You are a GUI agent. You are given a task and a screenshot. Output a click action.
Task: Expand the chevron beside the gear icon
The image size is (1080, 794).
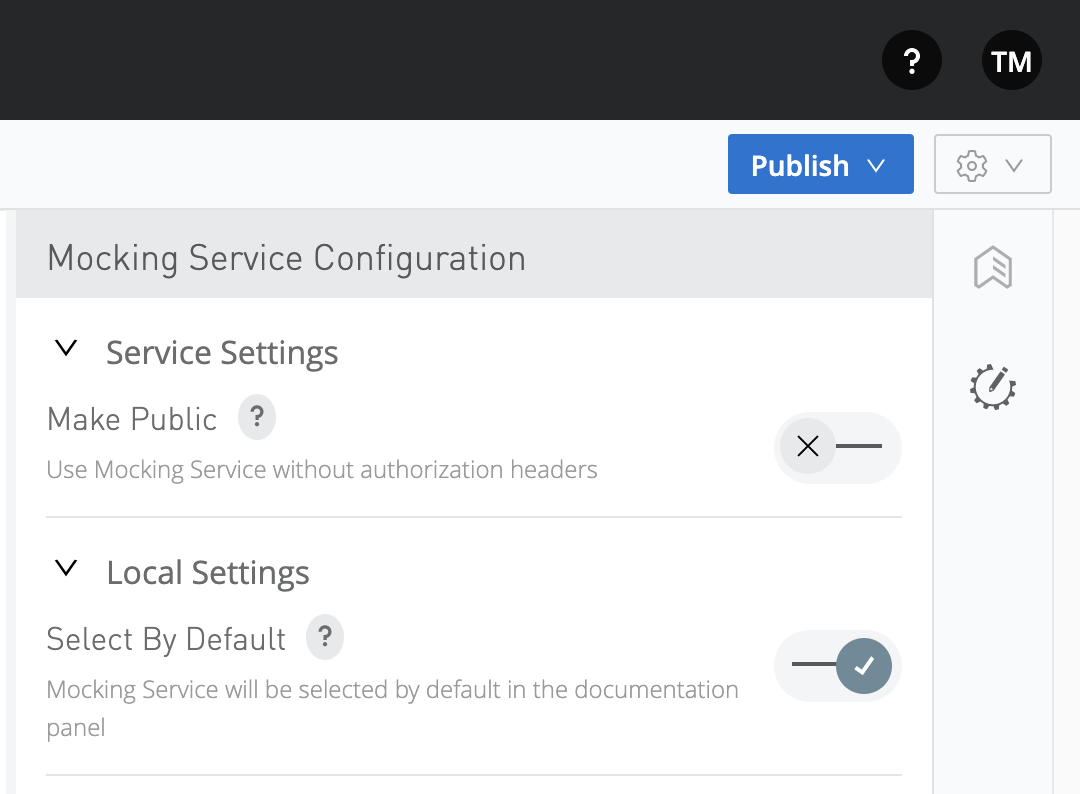tap(1014, 165)
